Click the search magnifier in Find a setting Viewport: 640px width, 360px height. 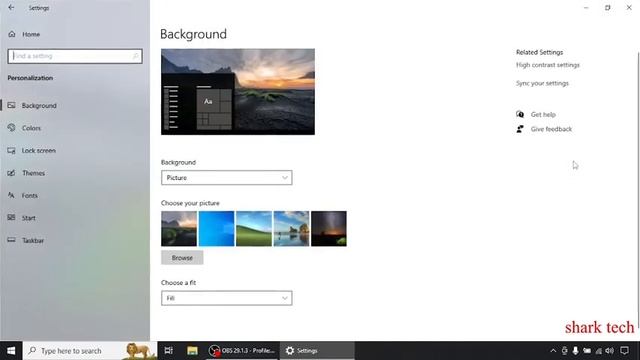pos(136,56)
